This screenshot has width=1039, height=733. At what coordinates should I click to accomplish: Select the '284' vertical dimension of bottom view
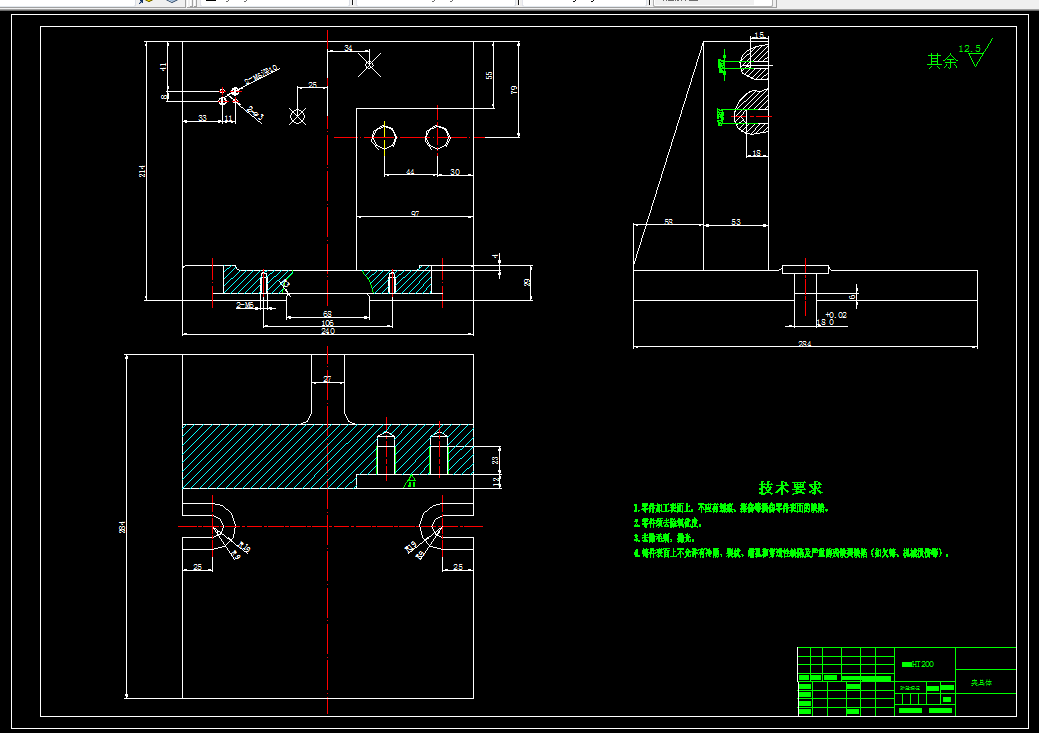coord(122,528)
